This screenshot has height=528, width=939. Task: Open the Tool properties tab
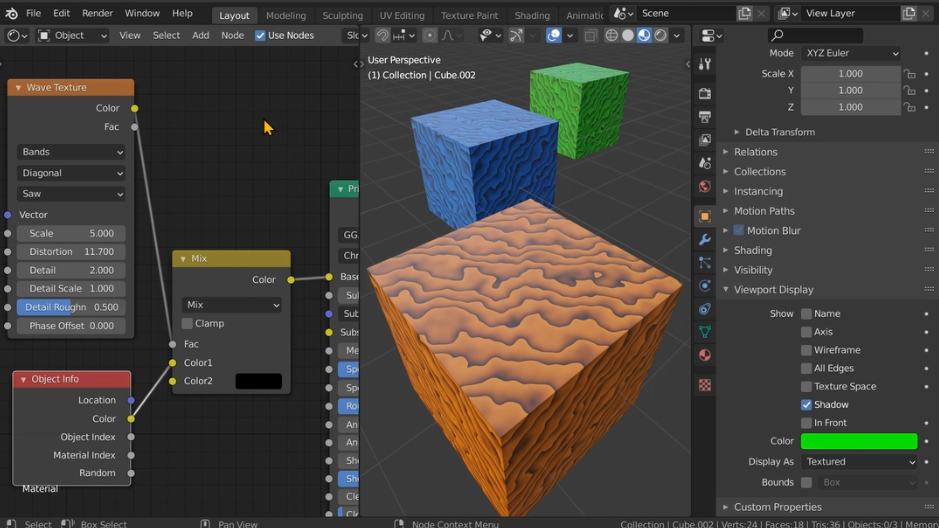(x=705, y=64)
